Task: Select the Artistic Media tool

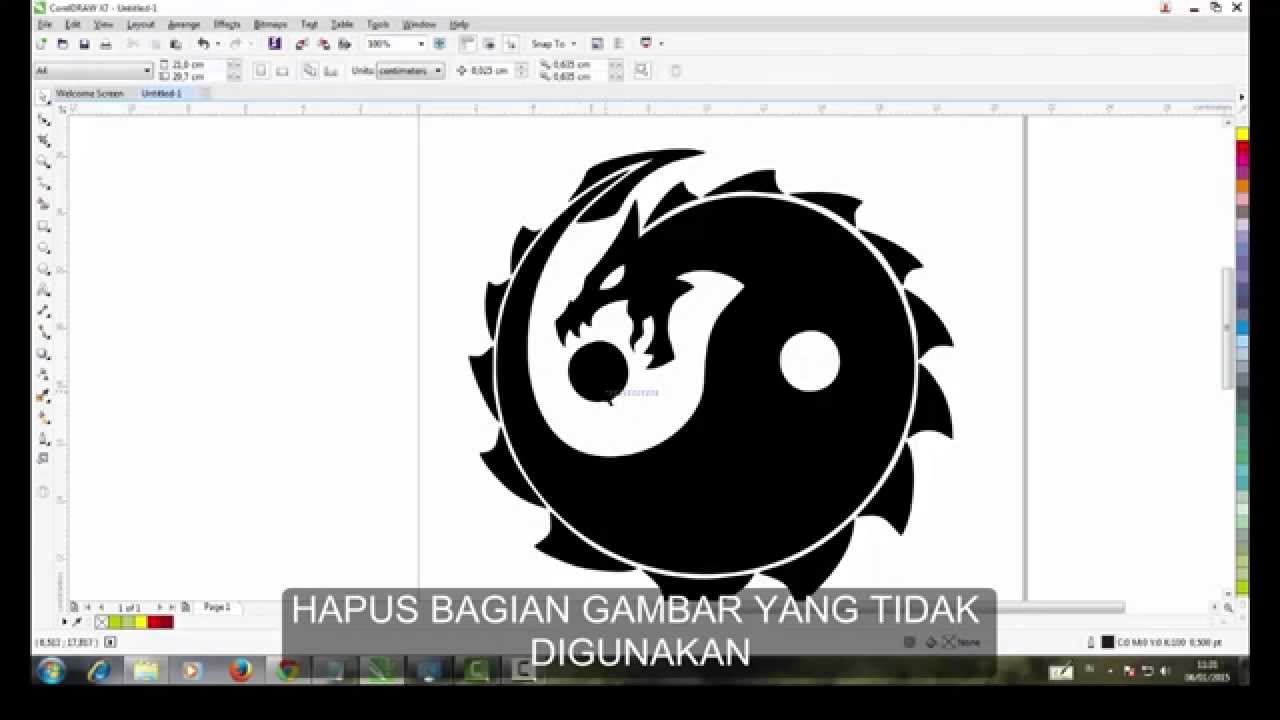Action: coord(44,204)
